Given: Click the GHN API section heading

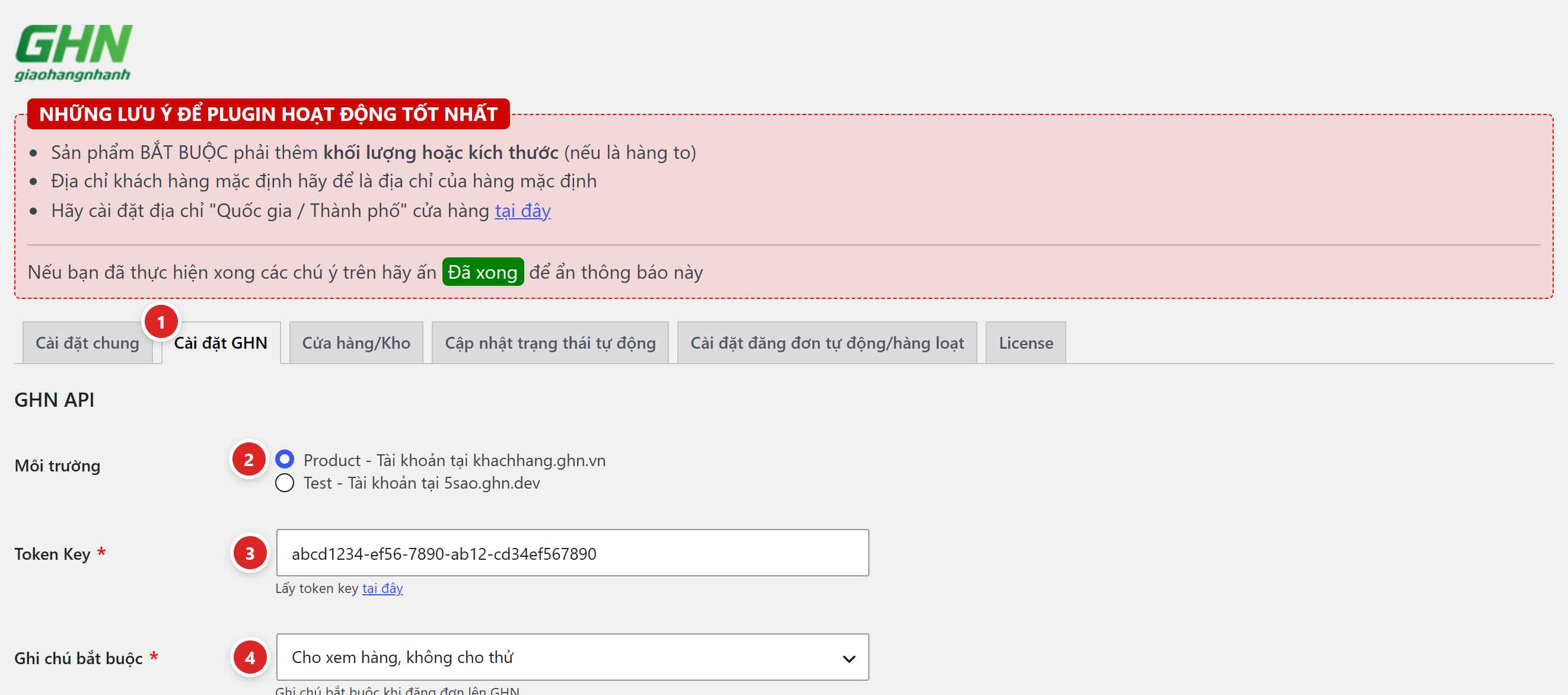Looking at the screenshot, I should point(54,399).
